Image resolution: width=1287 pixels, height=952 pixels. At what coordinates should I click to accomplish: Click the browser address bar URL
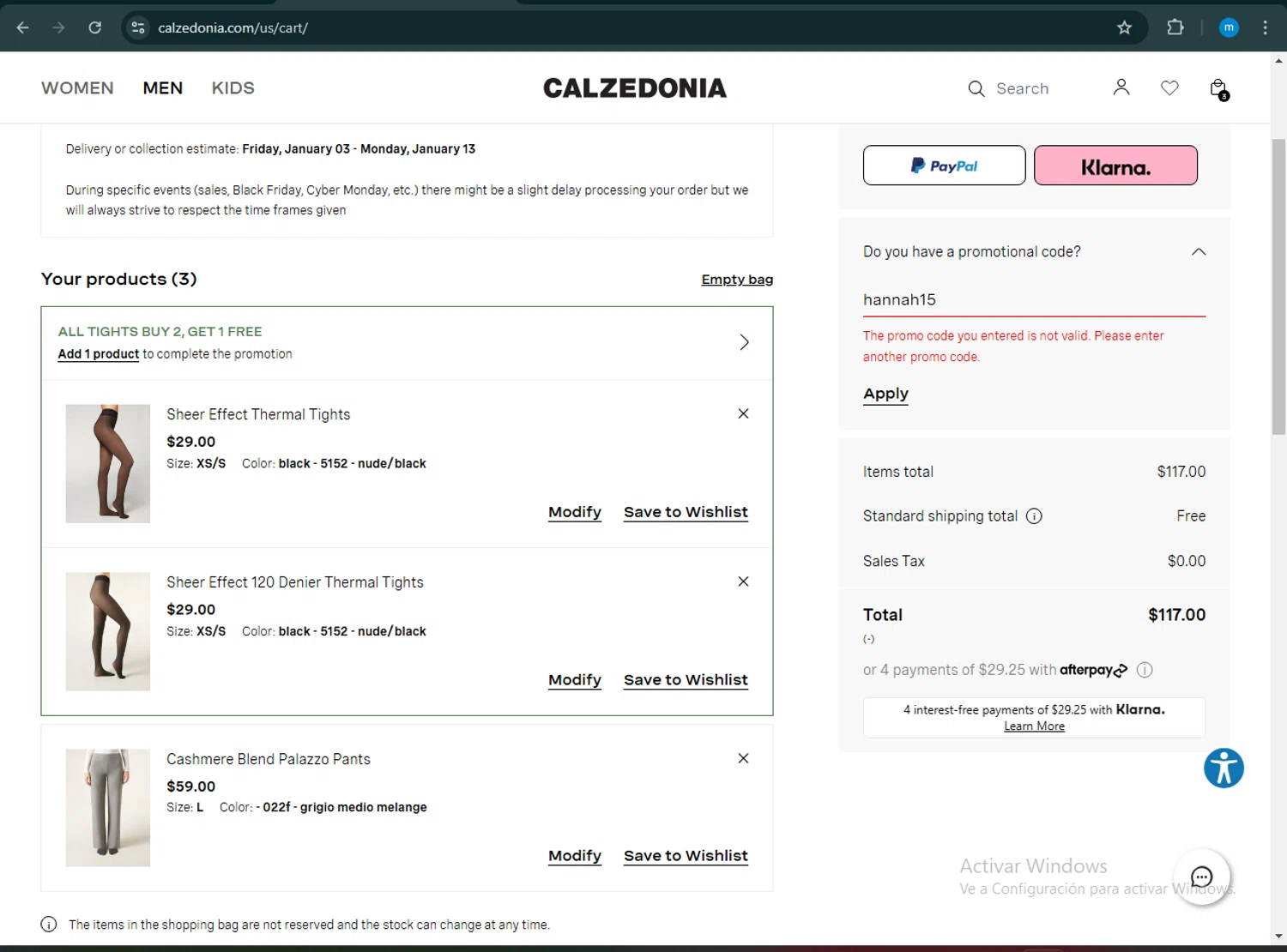[233, 27]
